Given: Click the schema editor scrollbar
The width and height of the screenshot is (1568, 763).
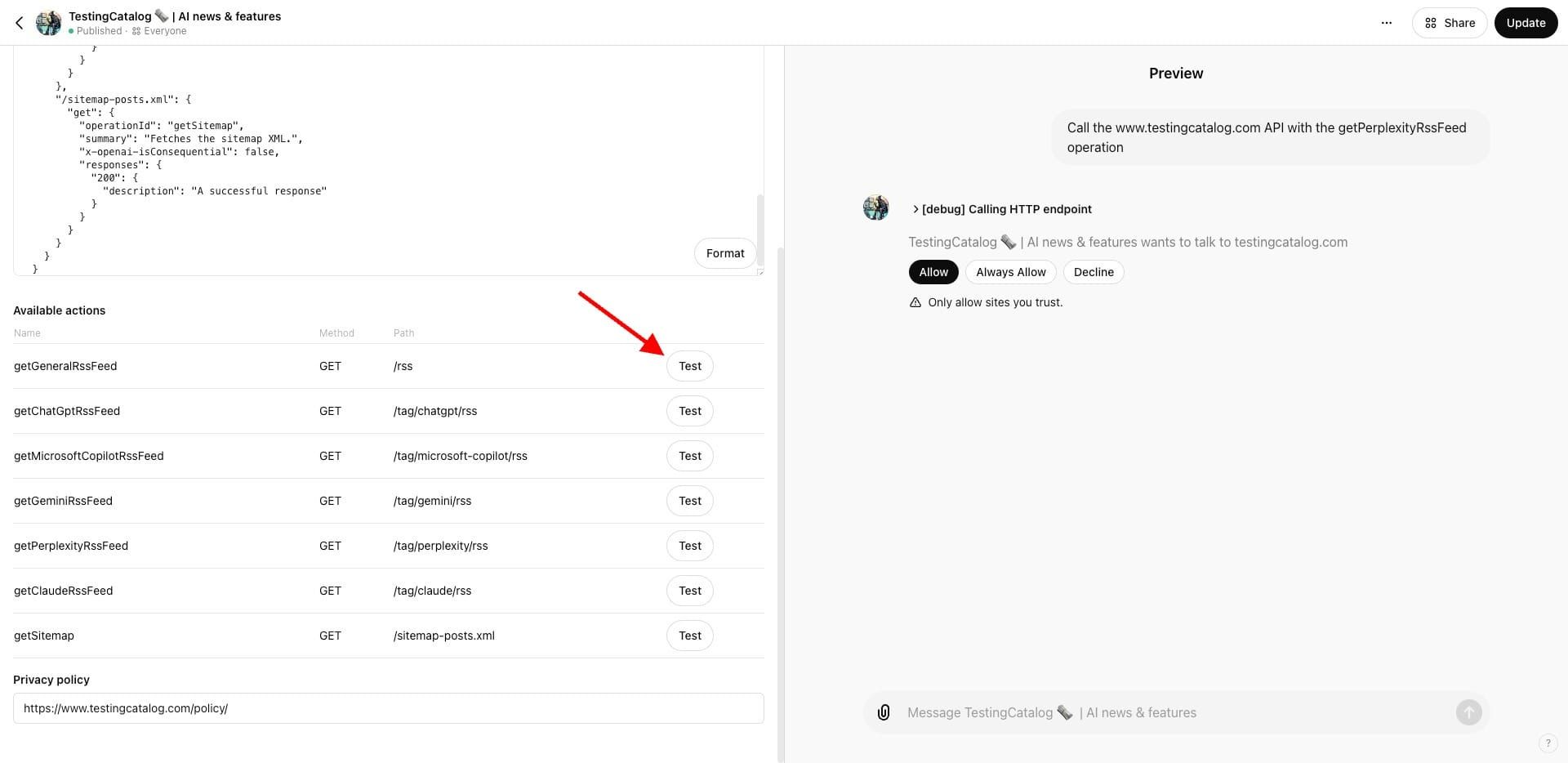Looking at the screenshot, I should pyautogui.click(x=759, y=233).
